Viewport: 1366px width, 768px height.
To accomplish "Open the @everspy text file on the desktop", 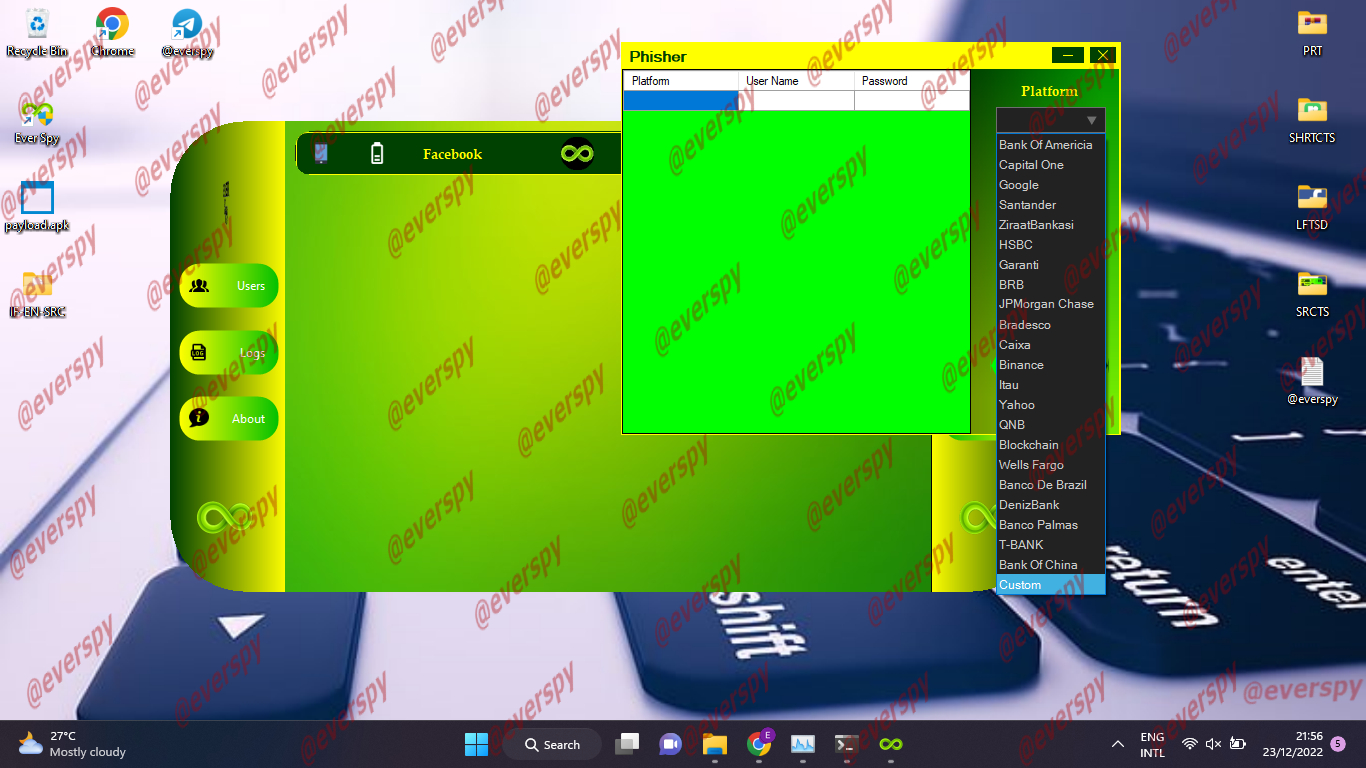I will (x=1312, y=381).
